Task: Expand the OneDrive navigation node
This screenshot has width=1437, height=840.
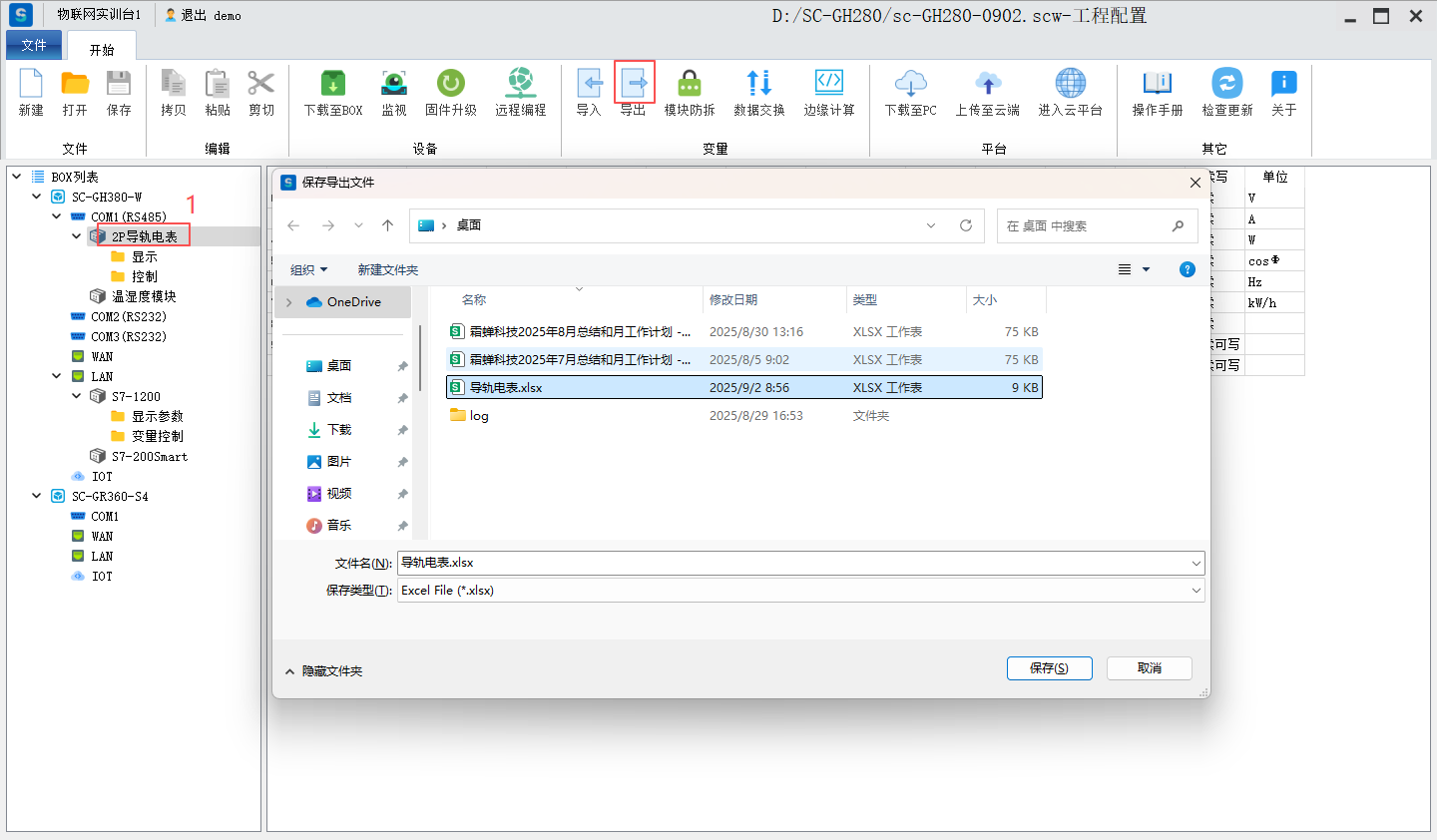Action: pos(289,302)
